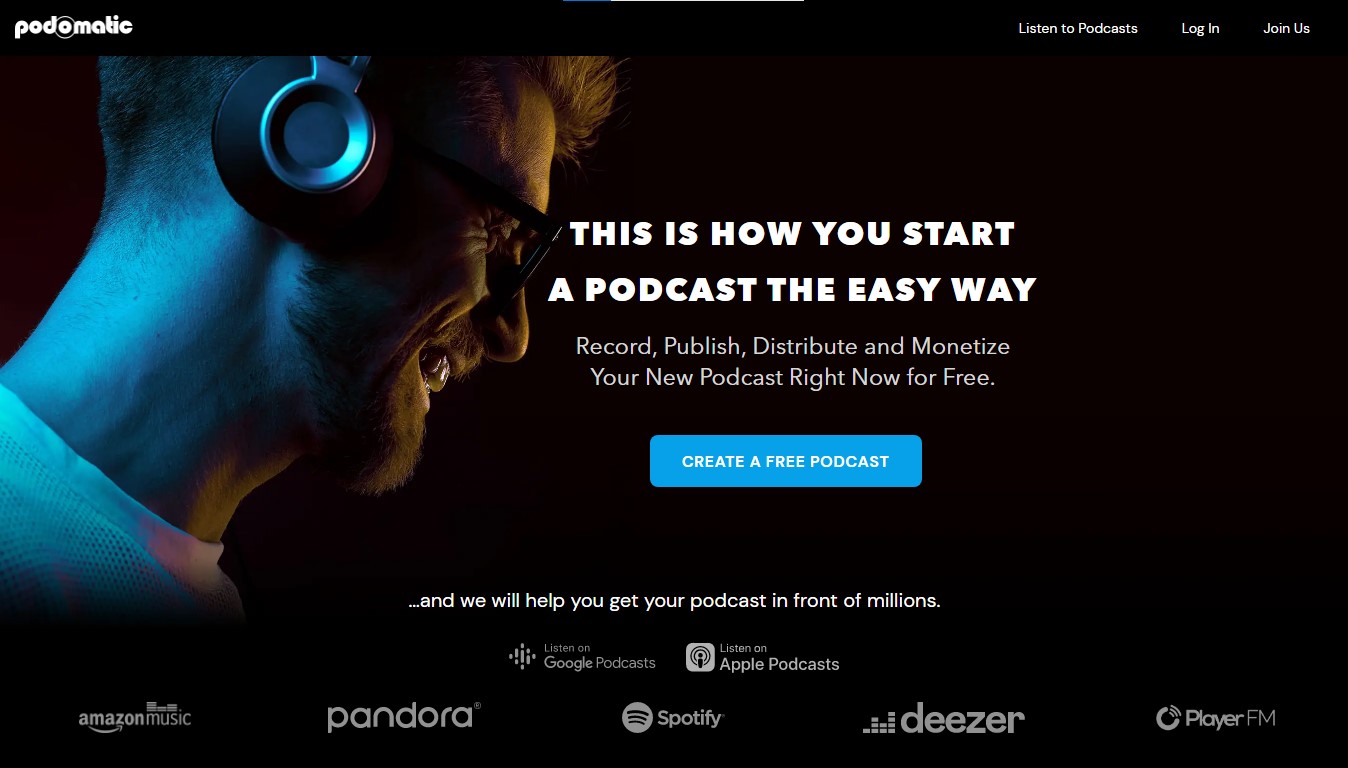Select the Amazon Music logo
The image size is (1348, 768).
[x=135, y=718]
